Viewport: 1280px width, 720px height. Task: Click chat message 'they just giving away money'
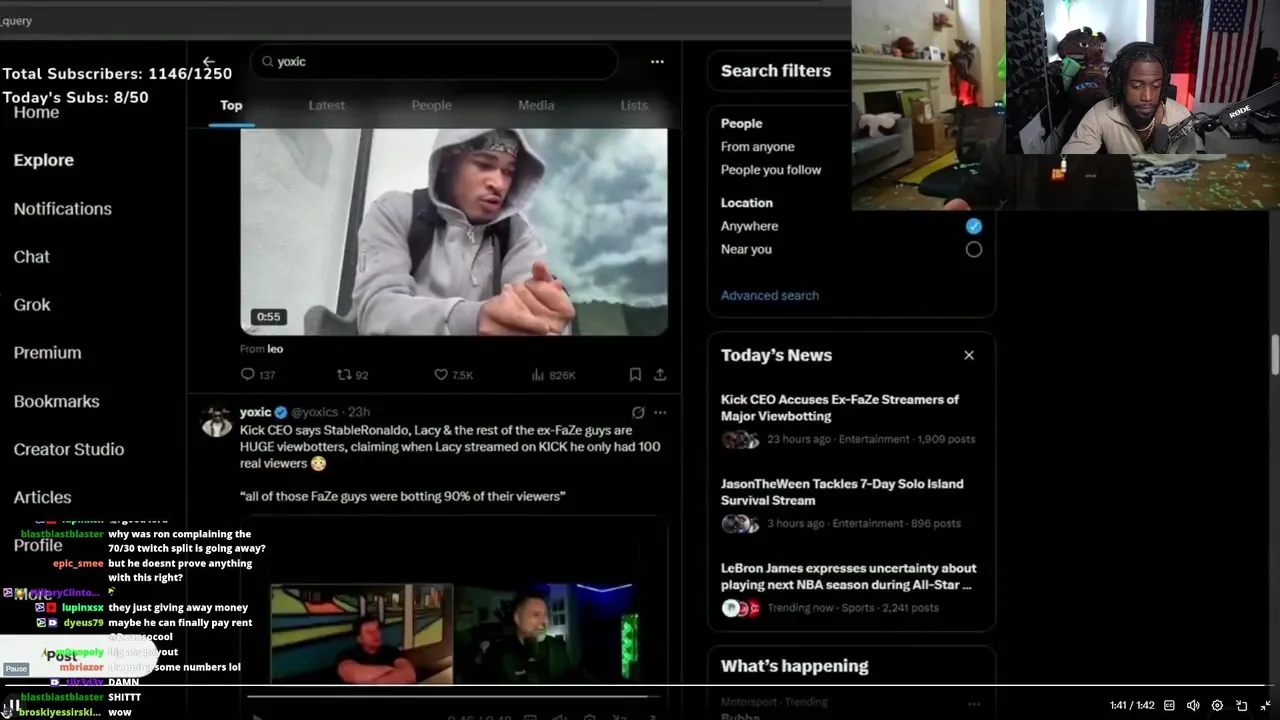[x=178, y=608]
